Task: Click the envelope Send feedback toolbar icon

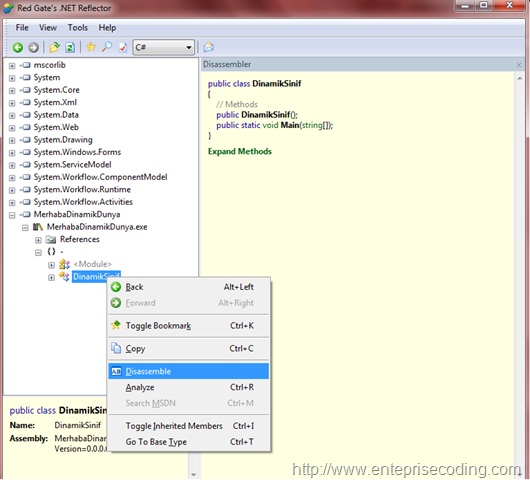Action: click(x=209, y=47)
